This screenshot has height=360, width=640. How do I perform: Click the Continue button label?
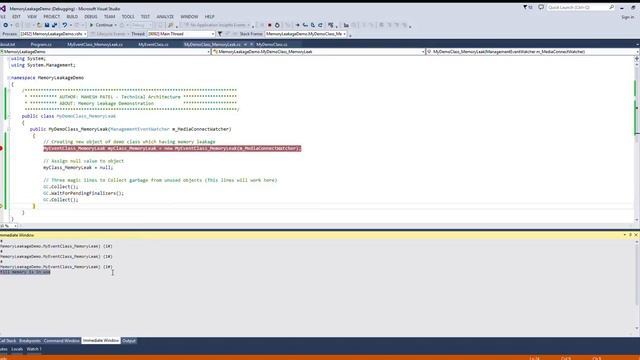104,25
